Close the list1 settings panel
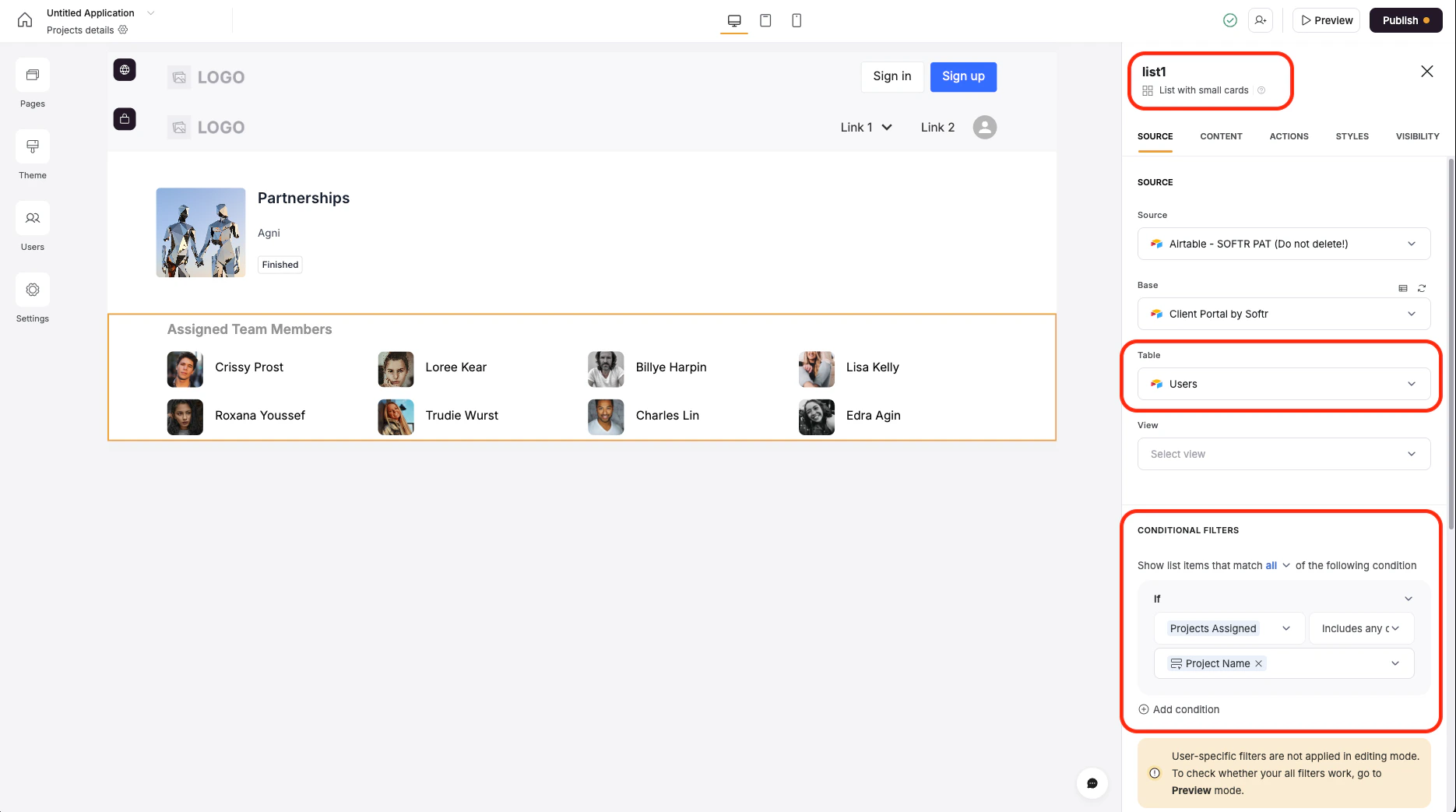The width and height of the screenshot is (1456, 812). coord(1427,71)
